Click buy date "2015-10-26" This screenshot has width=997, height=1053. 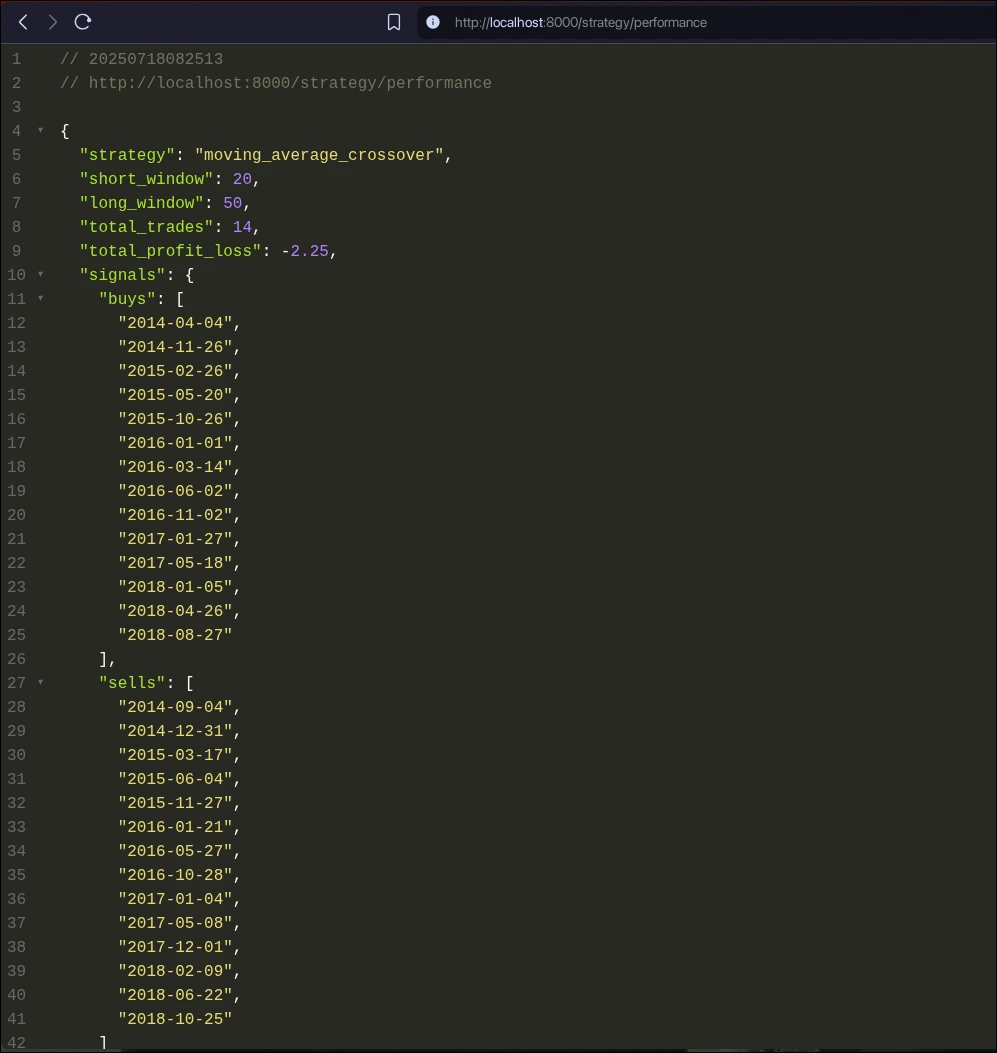coord(175,419)
